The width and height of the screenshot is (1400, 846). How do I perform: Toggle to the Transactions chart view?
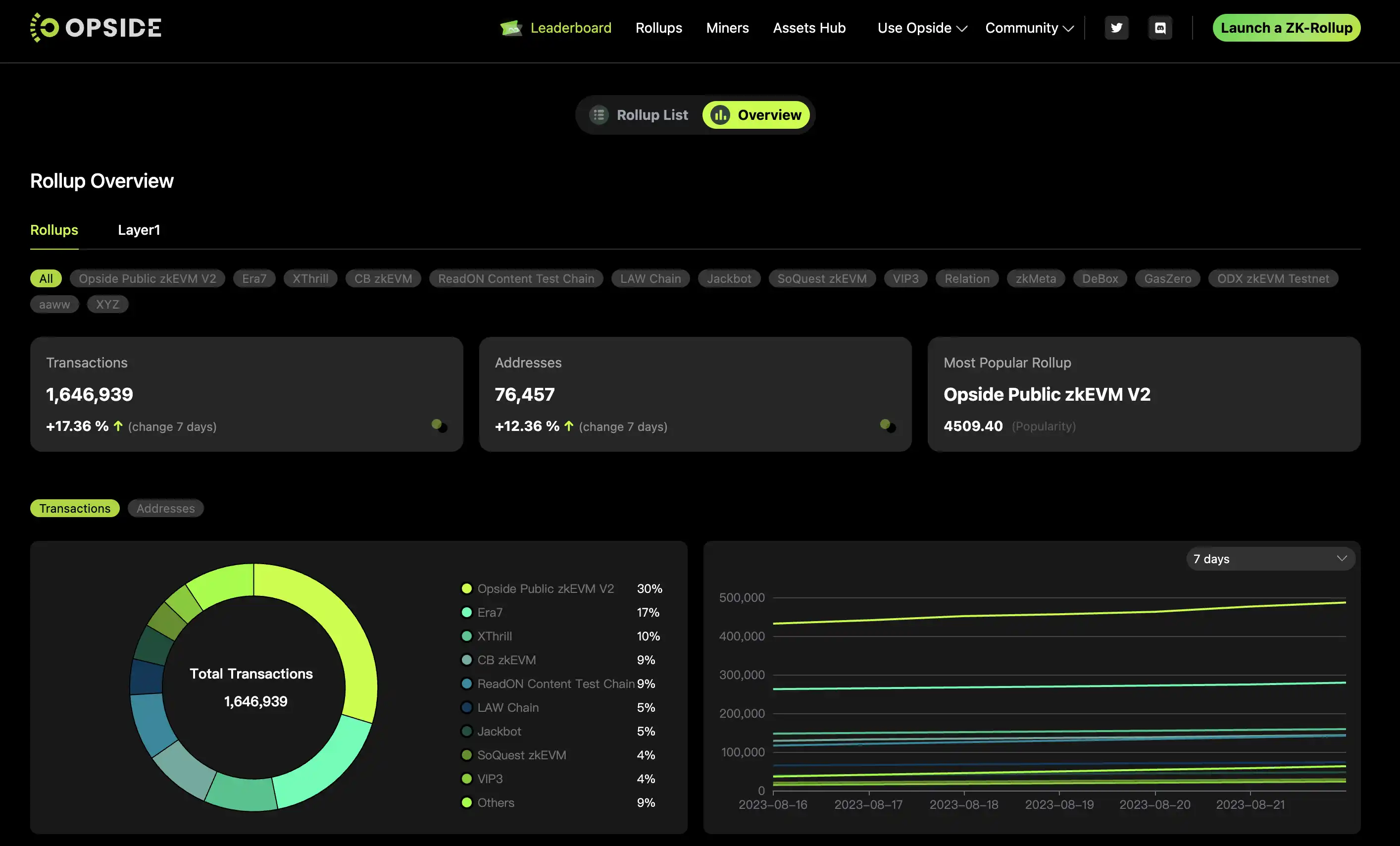[x=74, y=507]
